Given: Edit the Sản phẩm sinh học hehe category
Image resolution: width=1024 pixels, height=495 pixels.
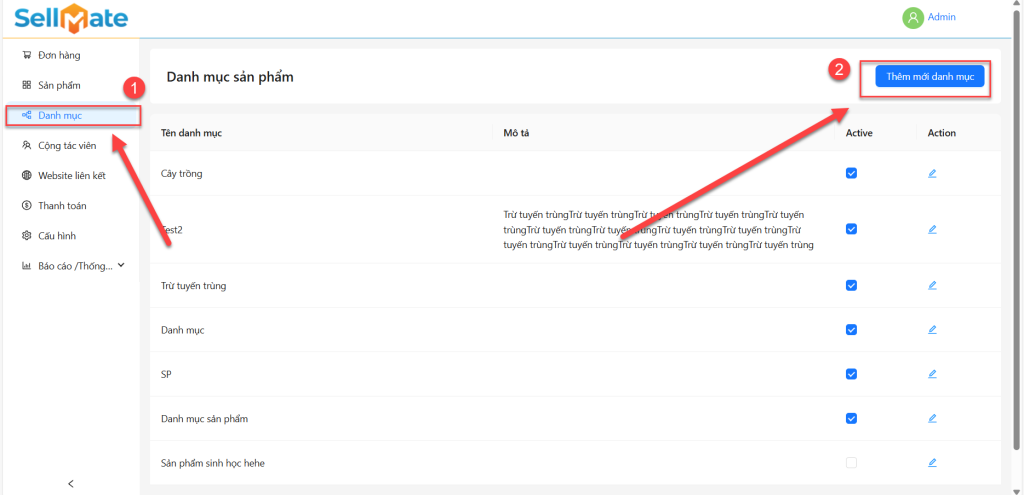Looking at the screenshot, I should click(932, 463).
